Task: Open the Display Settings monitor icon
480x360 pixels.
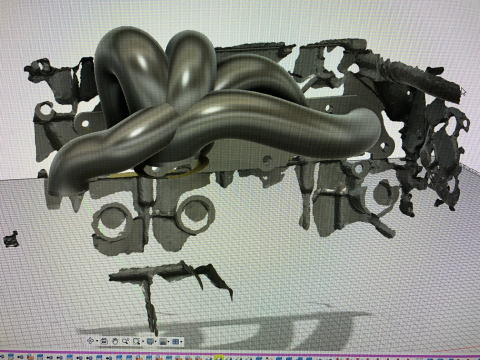Action: (x=150, y=341)
